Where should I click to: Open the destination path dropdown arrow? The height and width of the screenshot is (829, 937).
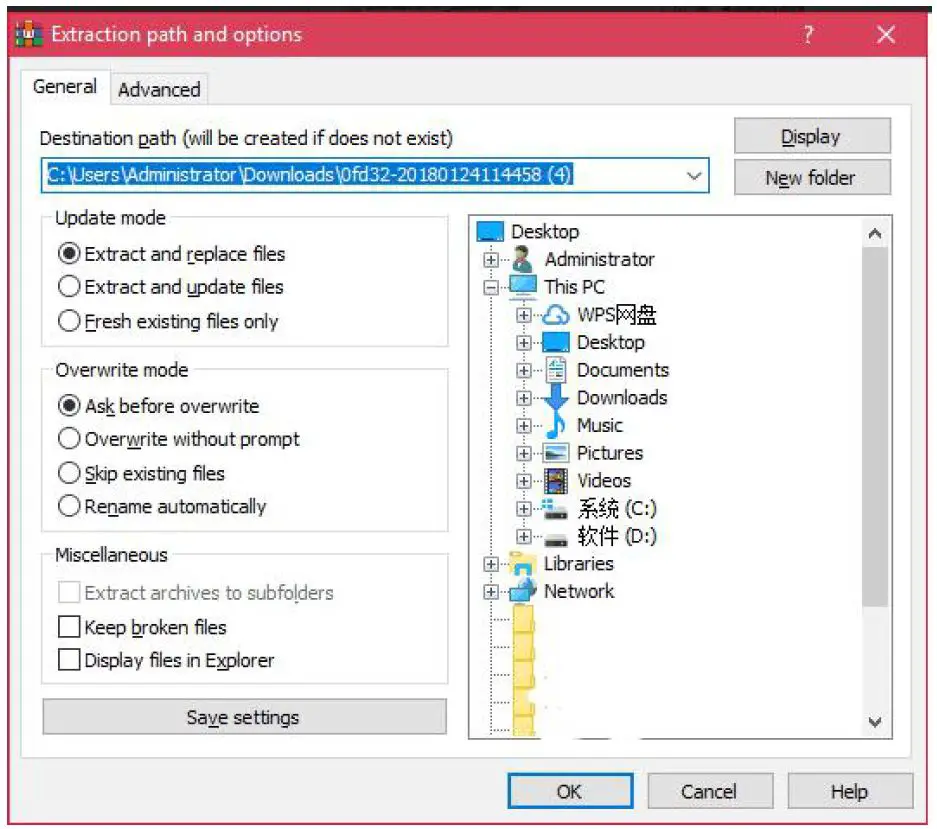coord(694,176)
